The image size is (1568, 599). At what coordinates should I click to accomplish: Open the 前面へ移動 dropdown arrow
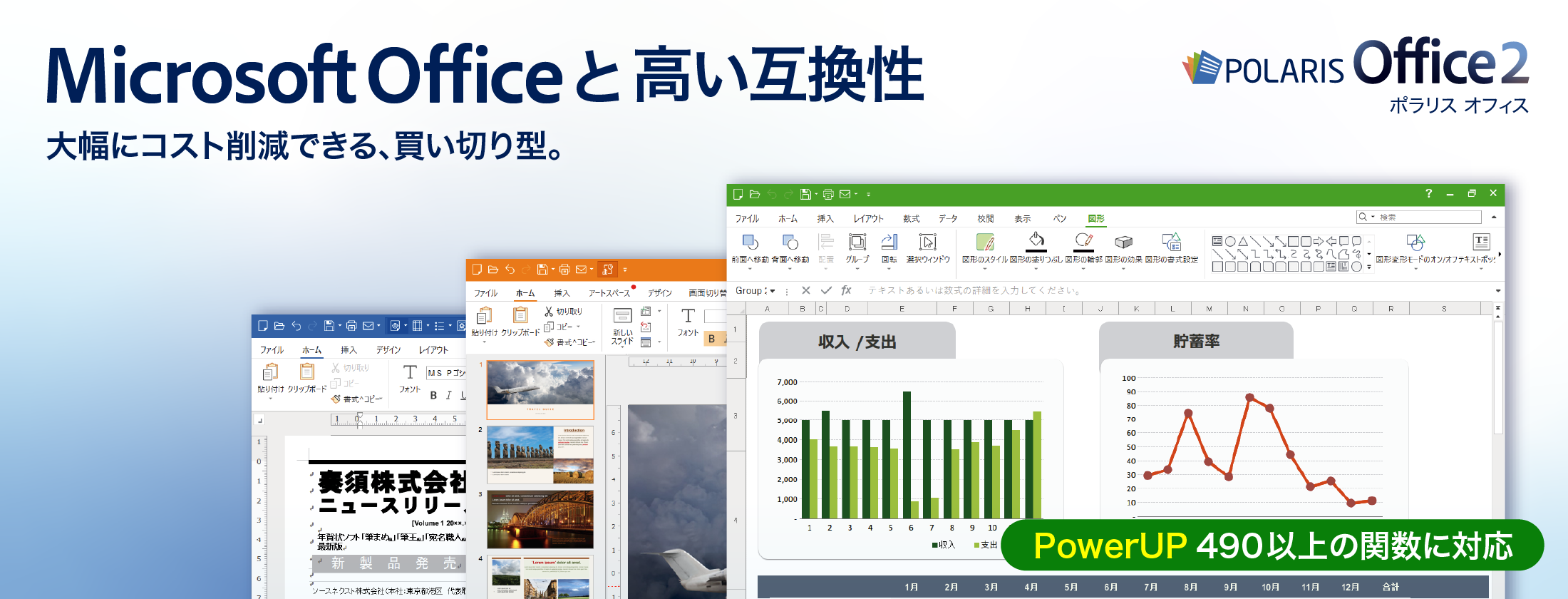pos(750,269)
